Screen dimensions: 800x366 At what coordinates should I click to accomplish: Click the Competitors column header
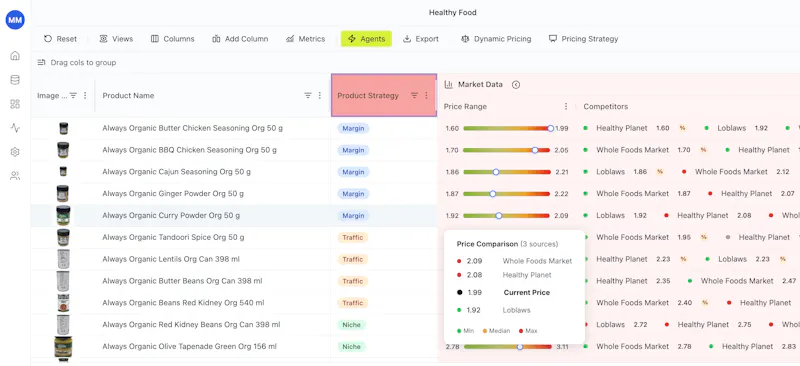[606, 107]
